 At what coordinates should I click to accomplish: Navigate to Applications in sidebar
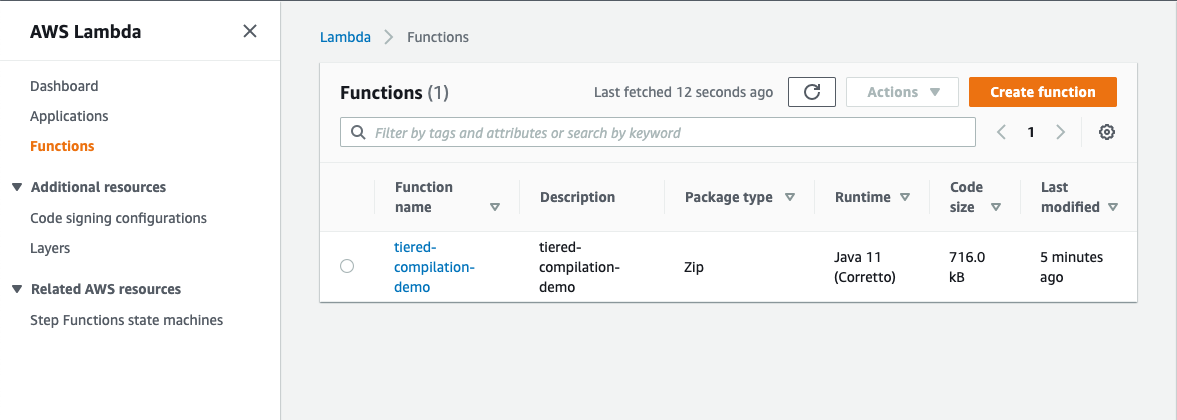coord(69,116)
